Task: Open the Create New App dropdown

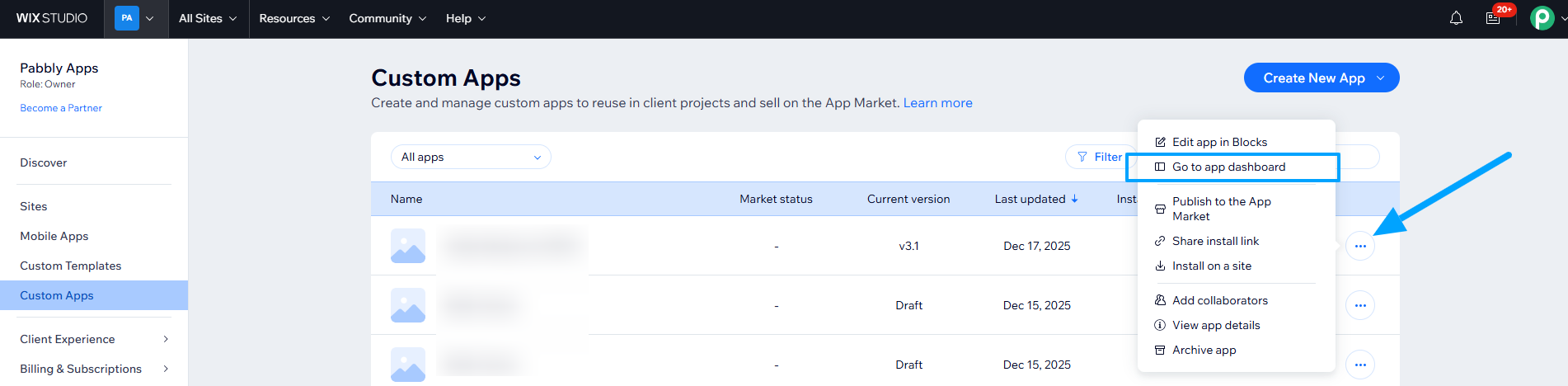Action: point(1321,78)
